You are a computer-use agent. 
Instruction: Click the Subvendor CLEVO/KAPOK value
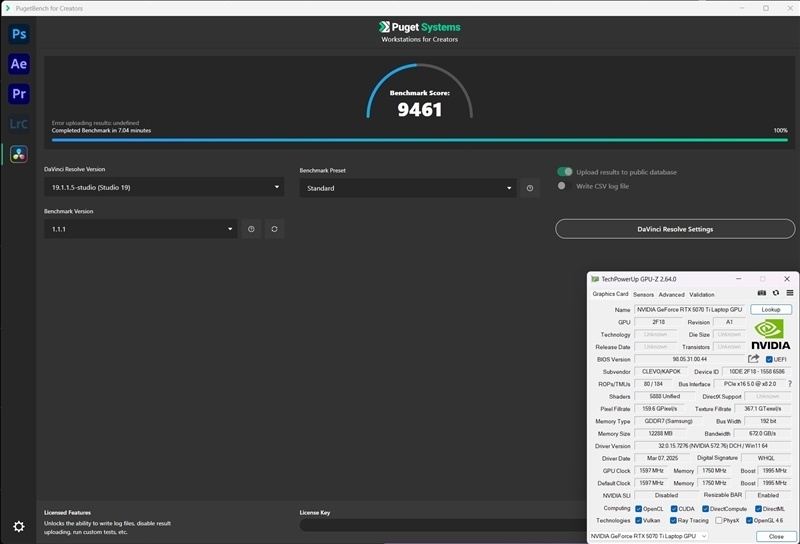[661, 372]
